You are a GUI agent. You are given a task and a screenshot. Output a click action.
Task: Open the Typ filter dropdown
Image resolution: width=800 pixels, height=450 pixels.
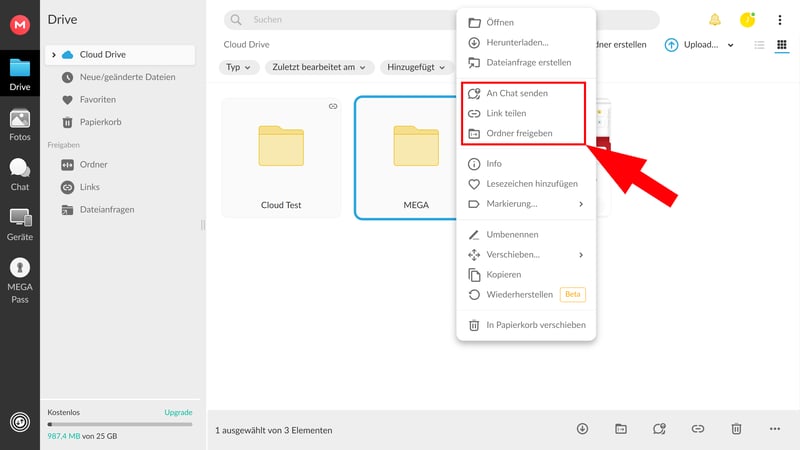pyautogui.click(x=239, y=67)
